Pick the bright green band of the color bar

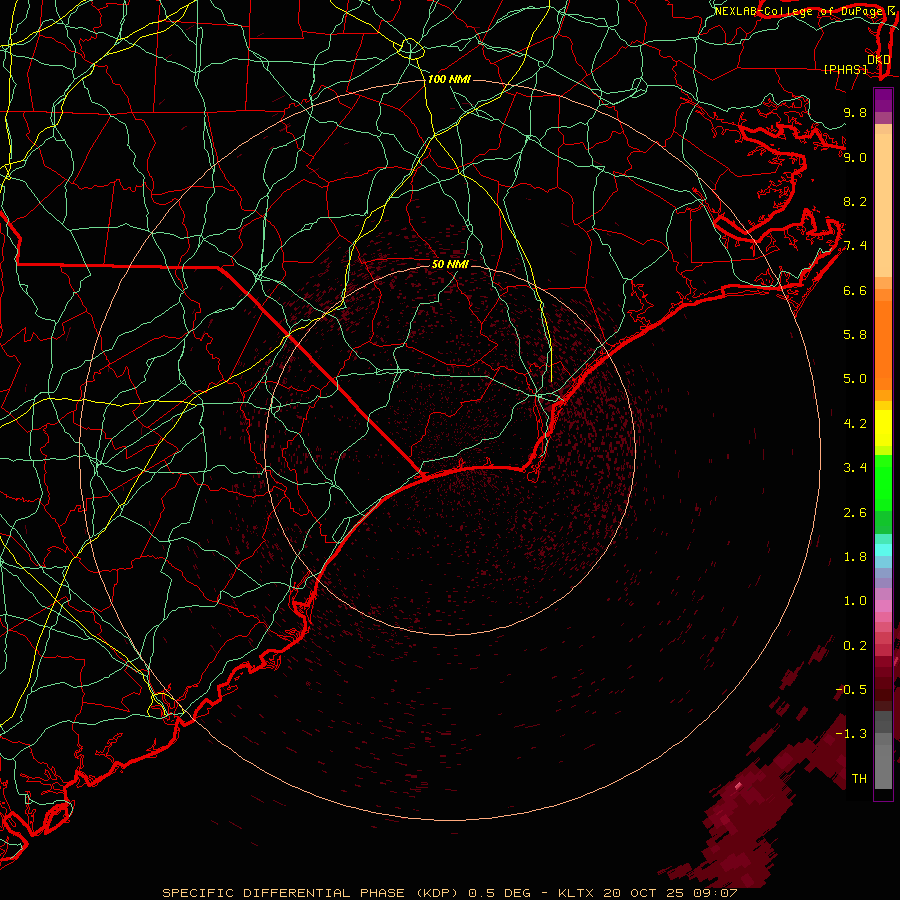(x=883, y=482)
